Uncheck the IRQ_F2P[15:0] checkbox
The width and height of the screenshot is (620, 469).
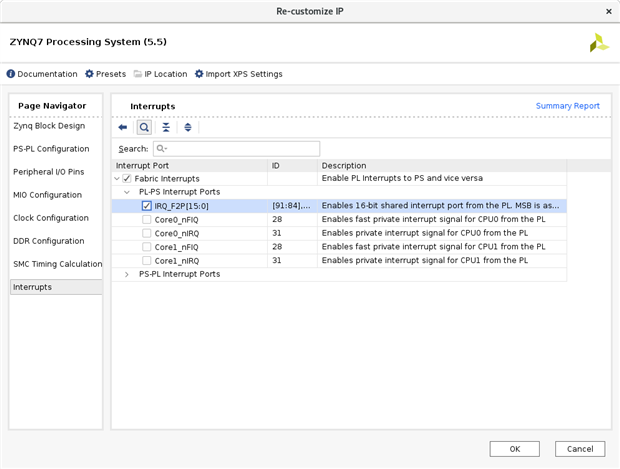coord(146,206)
